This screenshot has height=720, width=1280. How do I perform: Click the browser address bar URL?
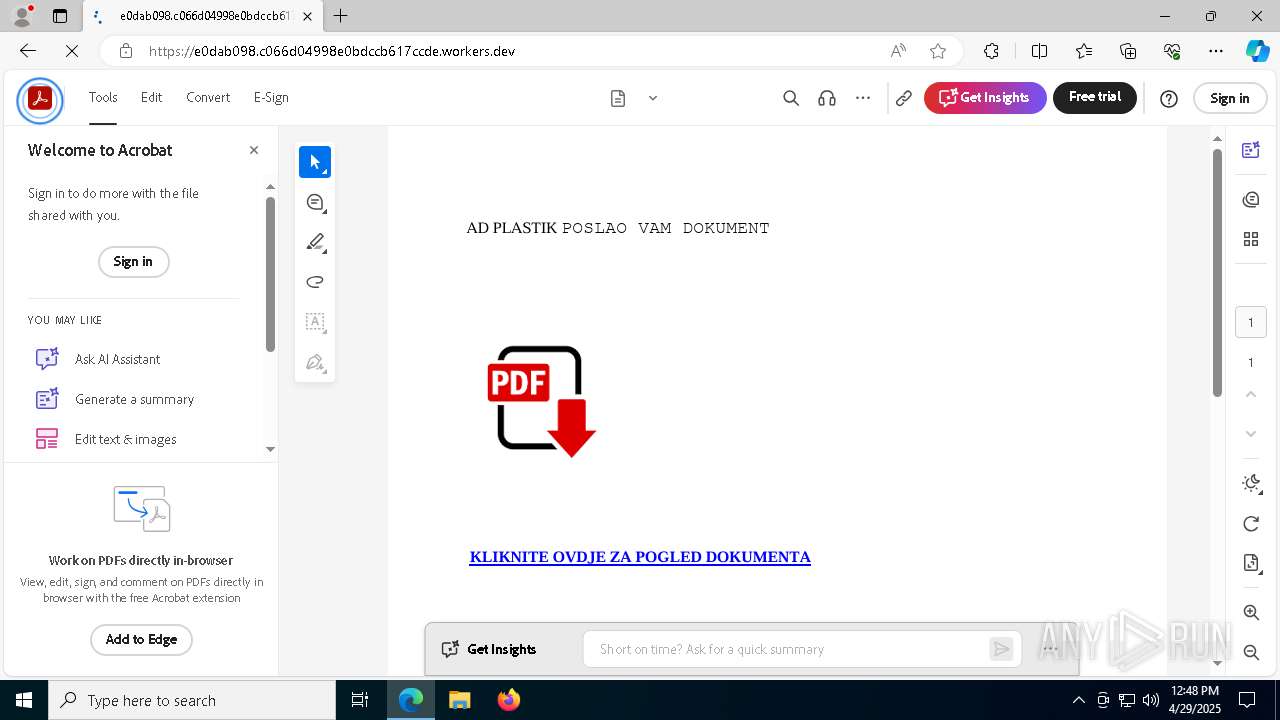(x=332, y=51)
